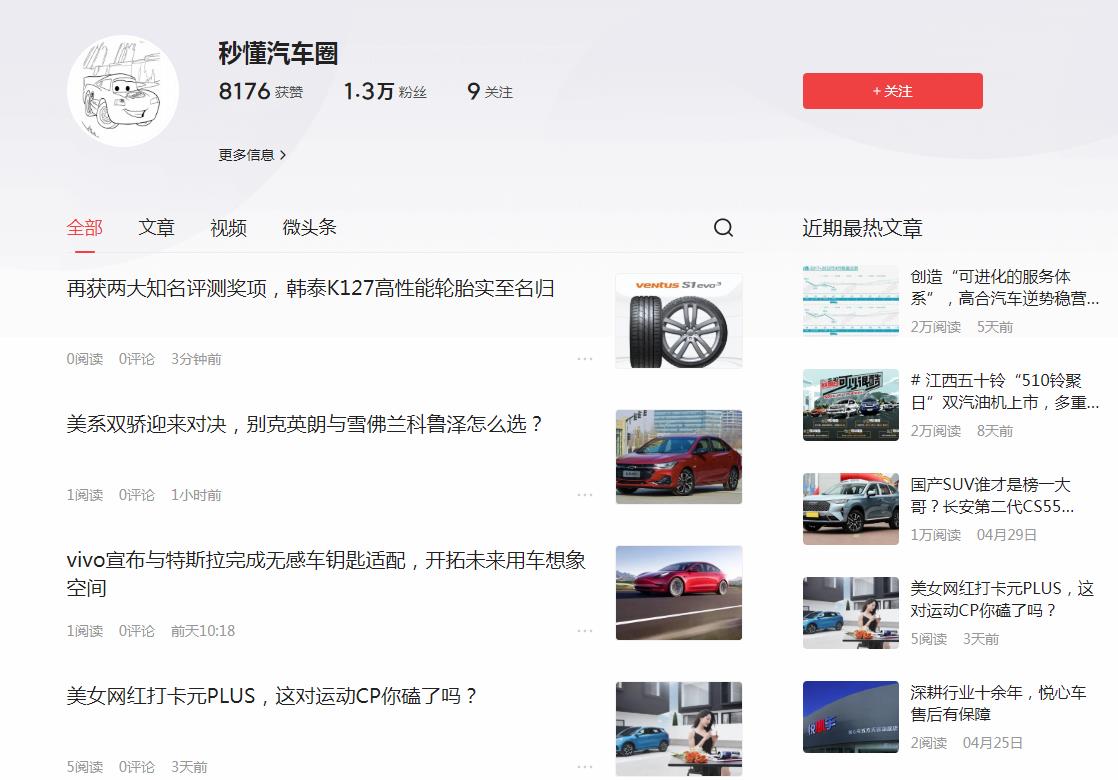Click the 前天10:18 timestamp
Viewport: 1118px width, 780px height.
[x=202, y=631]
